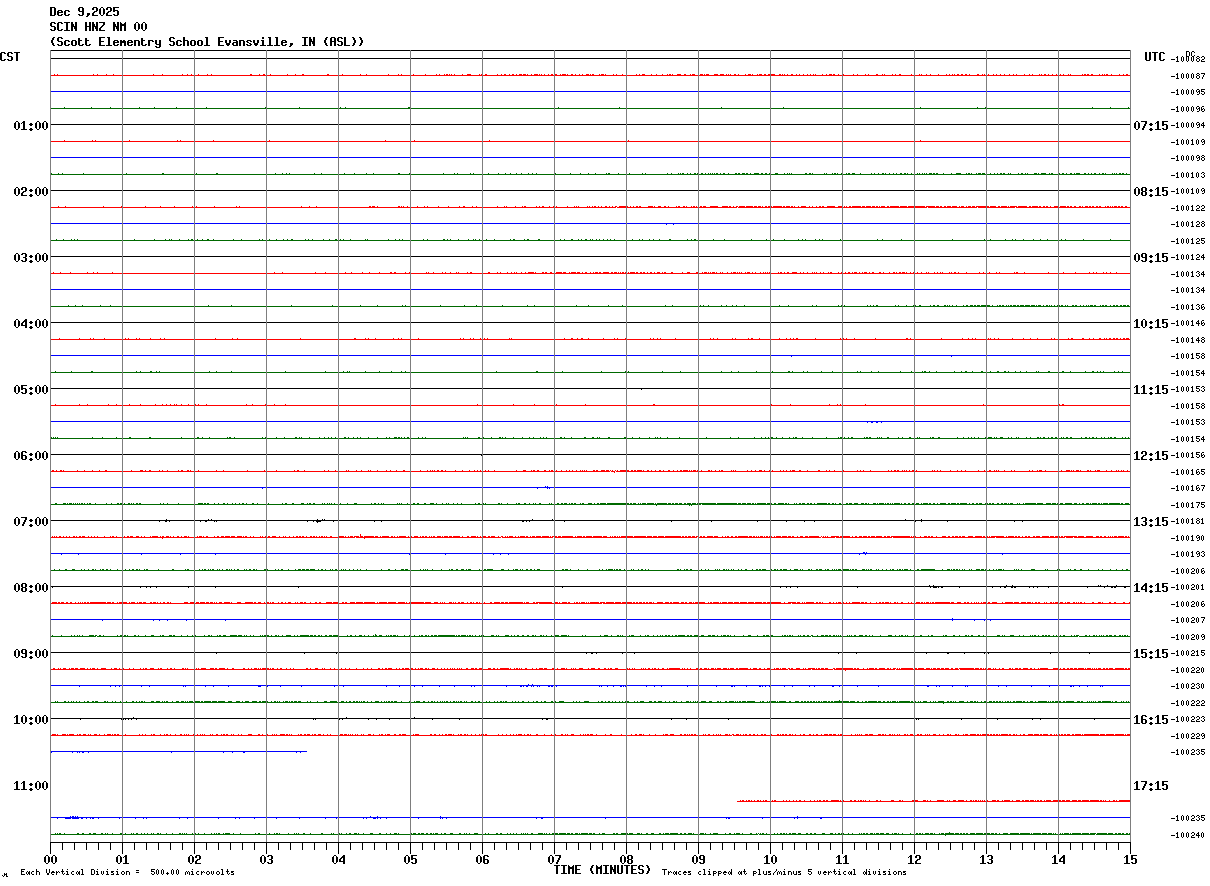Click the DC offset value "-100240"
Viewport: 1210px width, 886px height.
pyautogui.click(x=1188, y=835)
